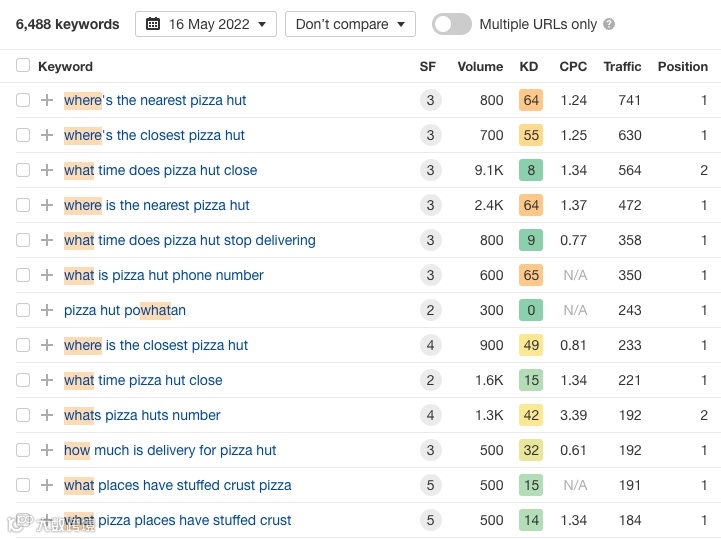Click the help icon beside Multiple URLs only
Viewport: 721px width, 539px height.
pyautogui.click(x=610, y=24)
